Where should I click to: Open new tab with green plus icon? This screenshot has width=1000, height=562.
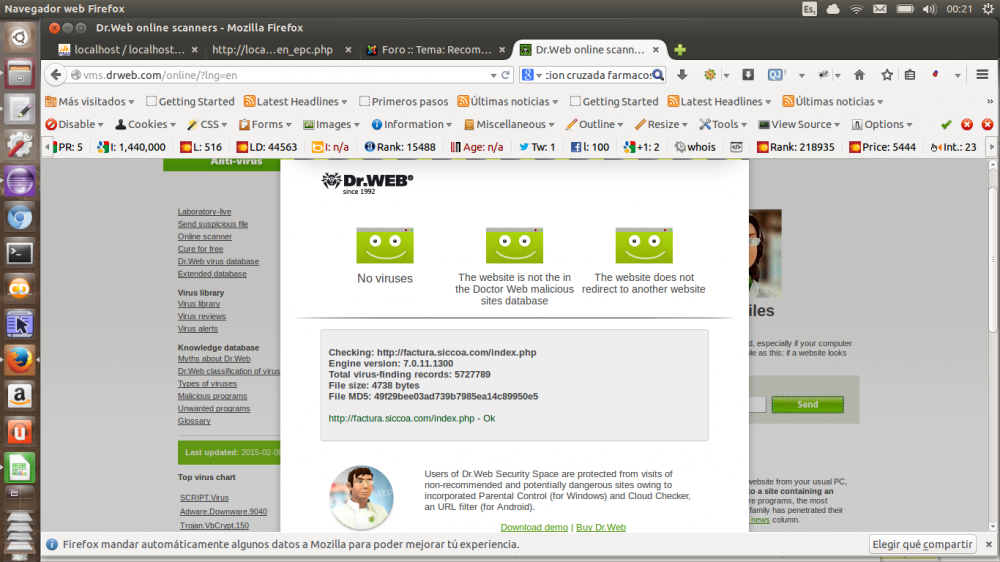click(680, 50)
